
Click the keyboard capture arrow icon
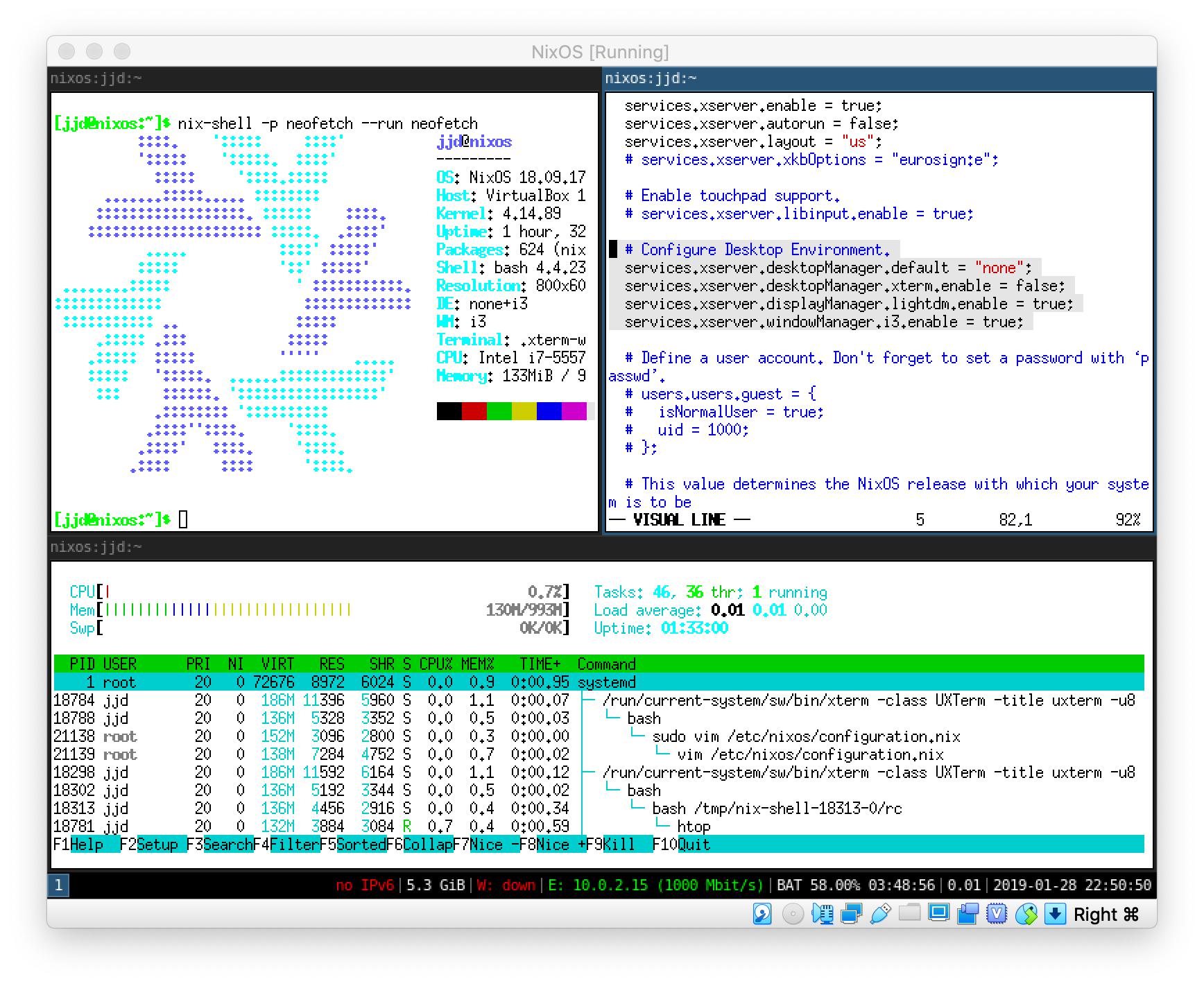[1055, 914]
